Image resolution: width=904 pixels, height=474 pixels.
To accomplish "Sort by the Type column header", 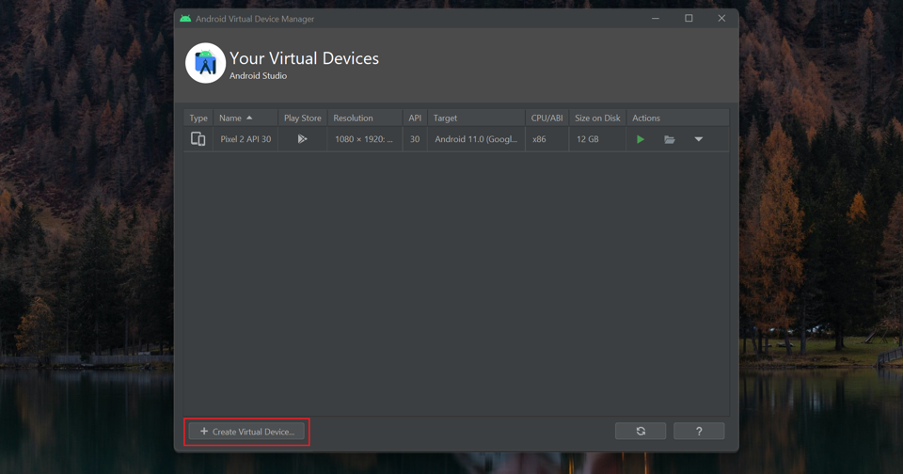I will (x=198, y=118).
